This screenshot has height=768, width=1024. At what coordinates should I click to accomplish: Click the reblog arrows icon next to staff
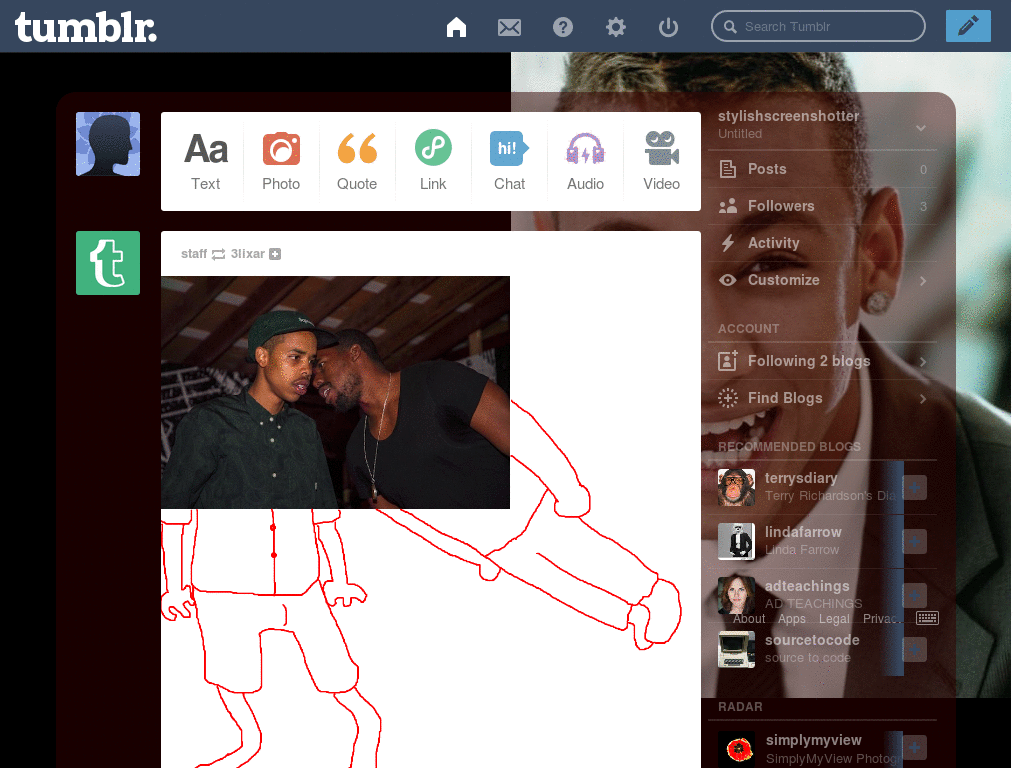tap(219, 254)
